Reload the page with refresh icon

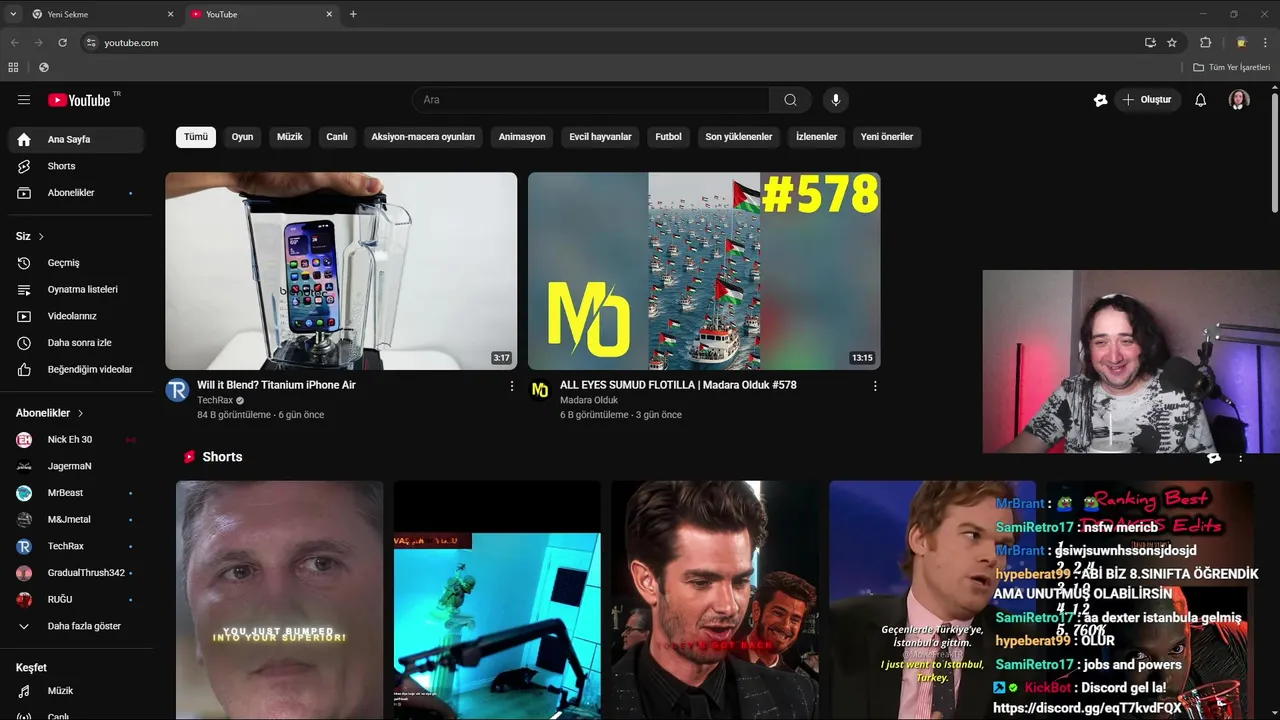click(62, 43)
